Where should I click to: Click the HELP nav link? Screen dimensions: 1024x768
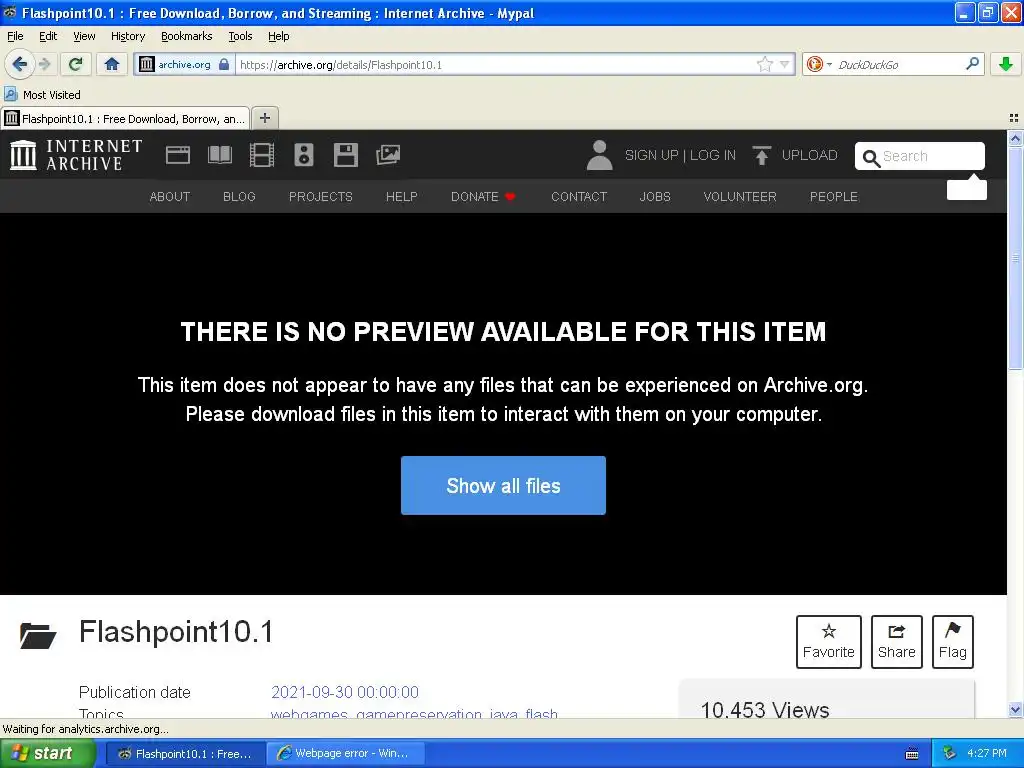(x=402, y=197)
